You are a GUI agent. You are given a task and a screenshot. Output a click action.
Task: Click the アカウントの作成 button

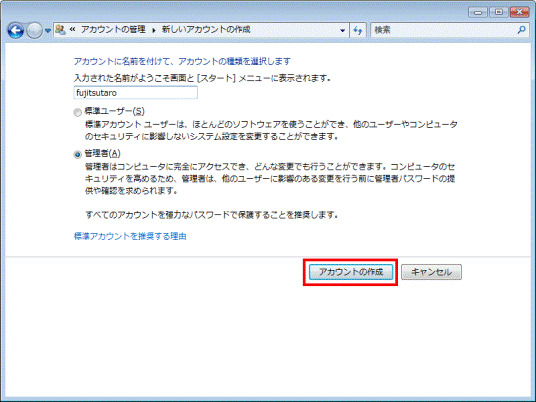(351, 272)
